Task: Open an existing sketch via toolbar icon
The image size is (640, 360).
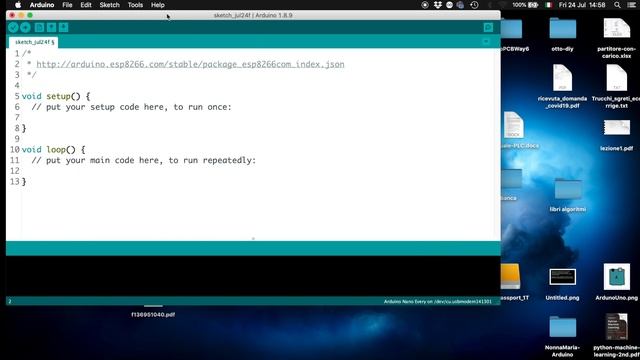Action: tap(51, 27)
